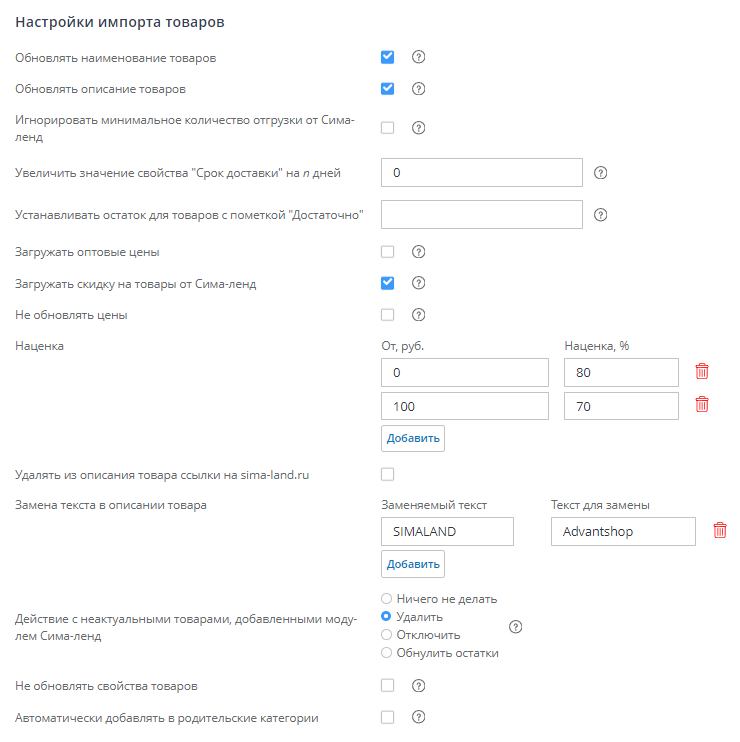Click help icon for "Автоматически добавлять в родительские категории"
Viewport: 740px width, 742px height.
point(419,717)
